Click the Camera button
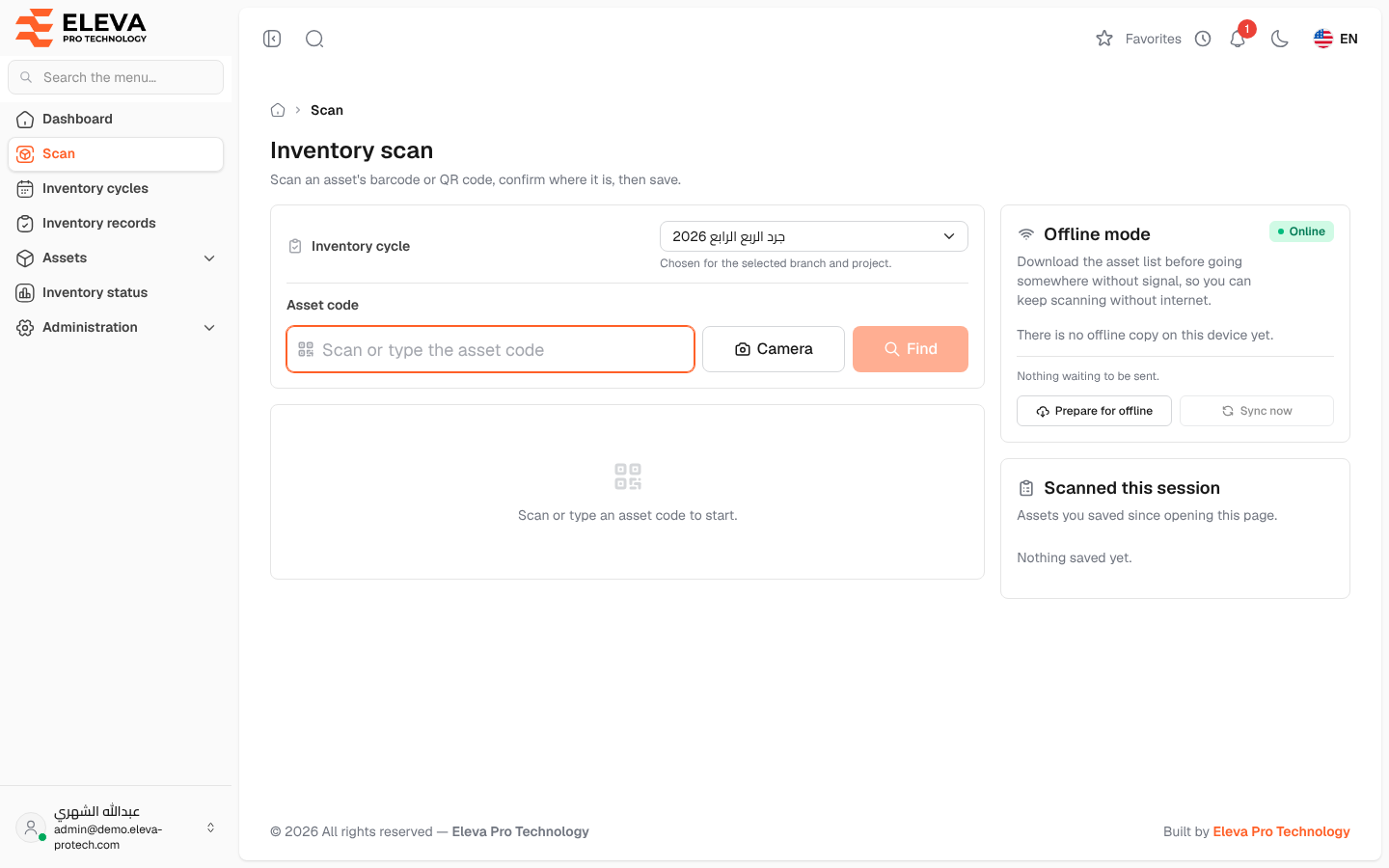Image resolution: width=1389 pixels, height=868 pixels. 774,349
